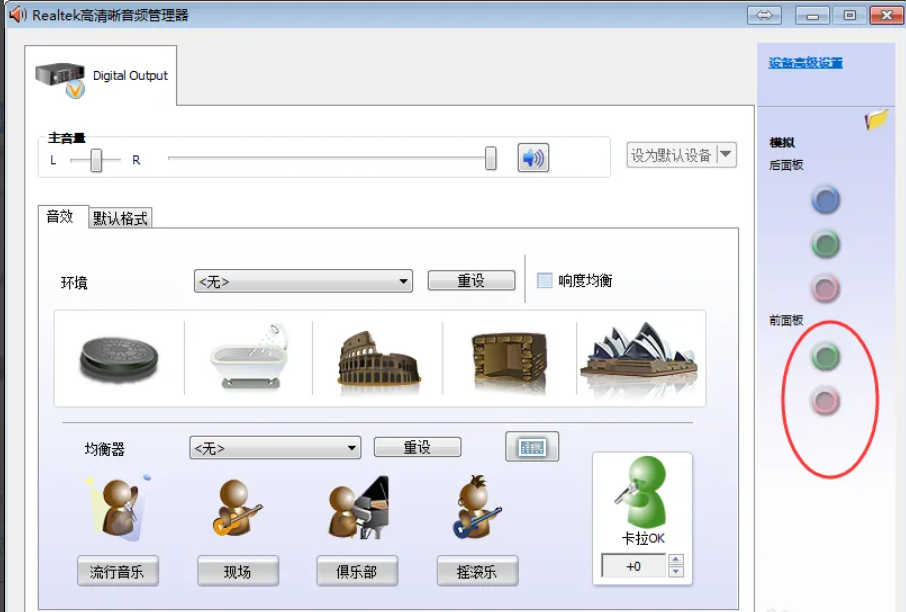
Task: Open the 环境 dropdown list
Action: (303, 281)
